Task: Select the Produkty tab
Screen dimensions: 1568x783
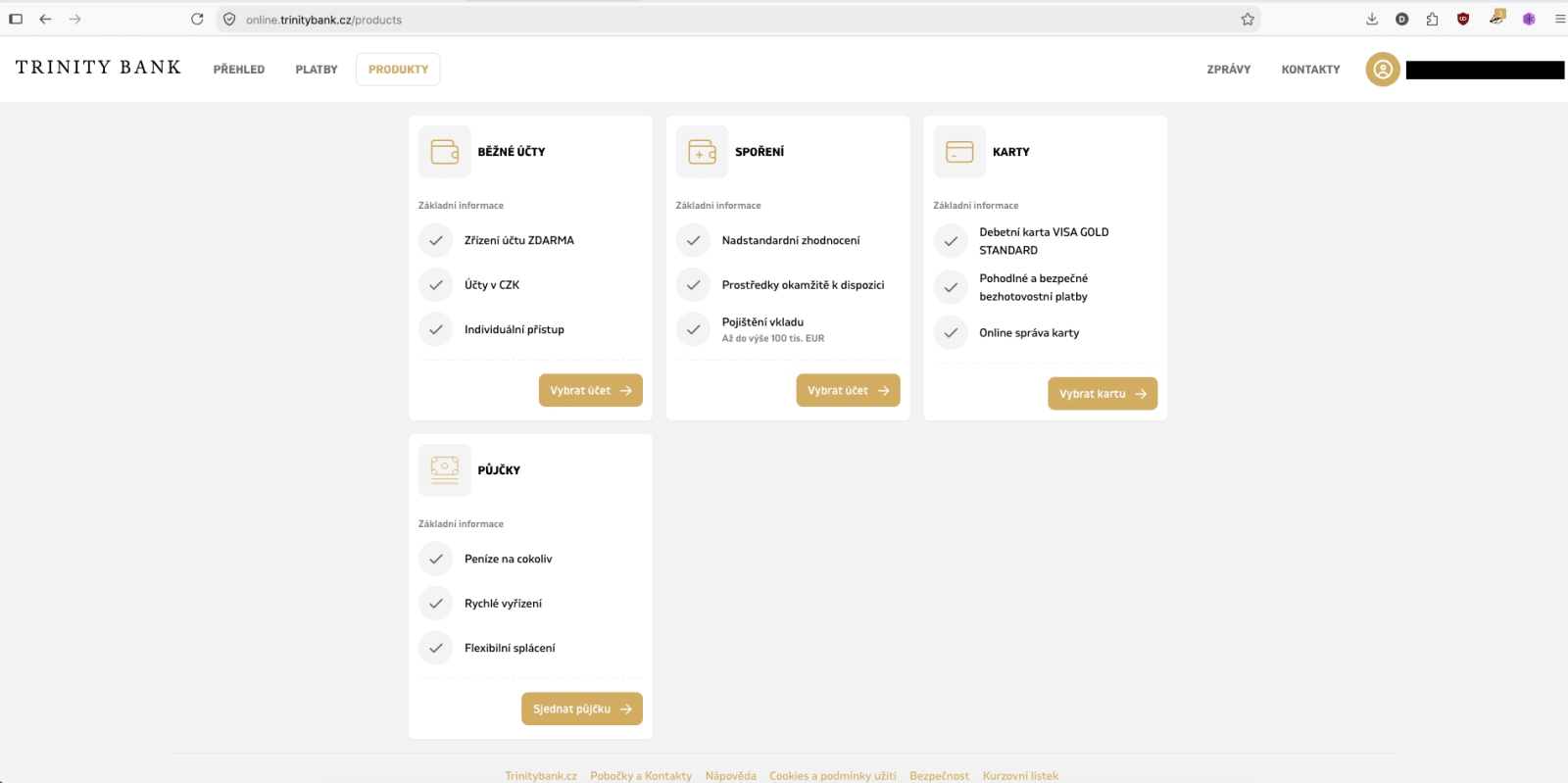Action: point(398,70)
